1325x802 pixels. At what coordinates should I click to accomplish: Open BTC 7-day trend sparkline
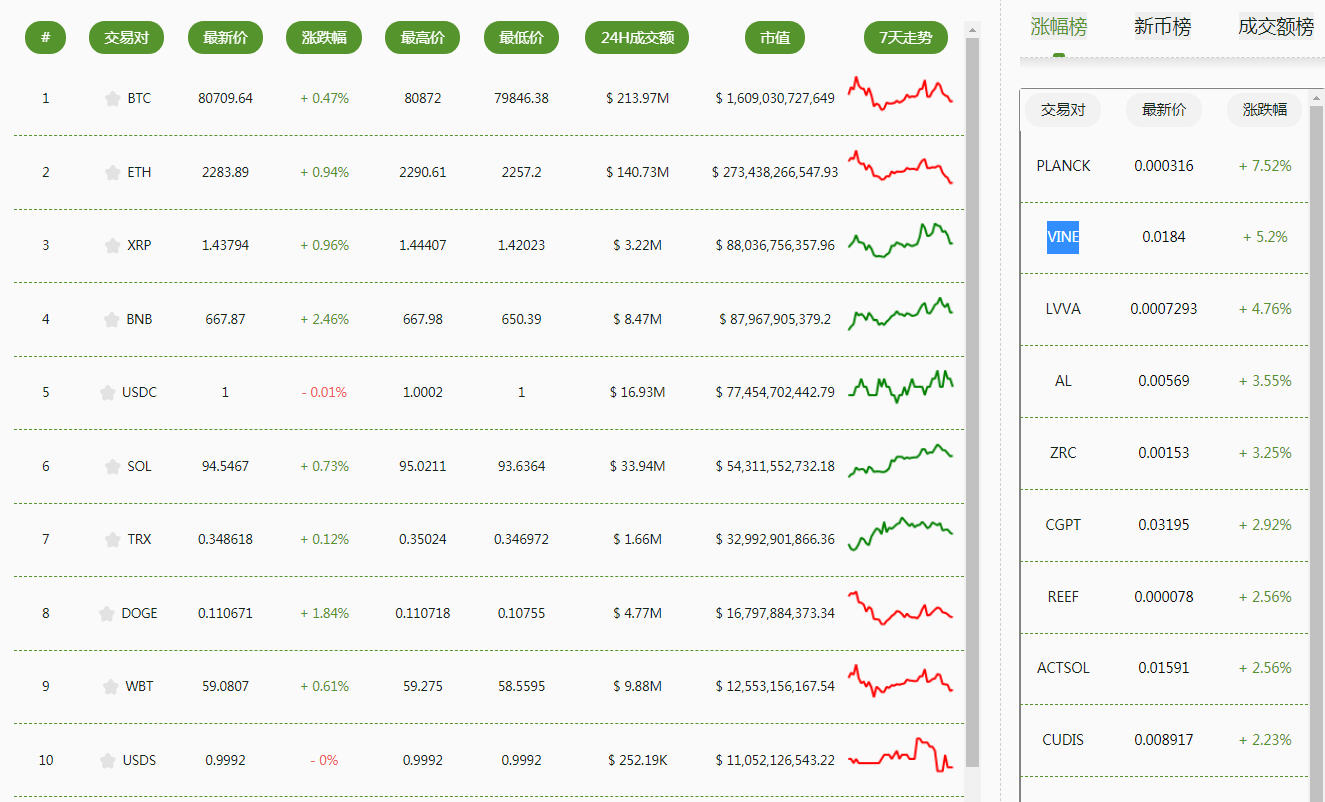(900, 93)
